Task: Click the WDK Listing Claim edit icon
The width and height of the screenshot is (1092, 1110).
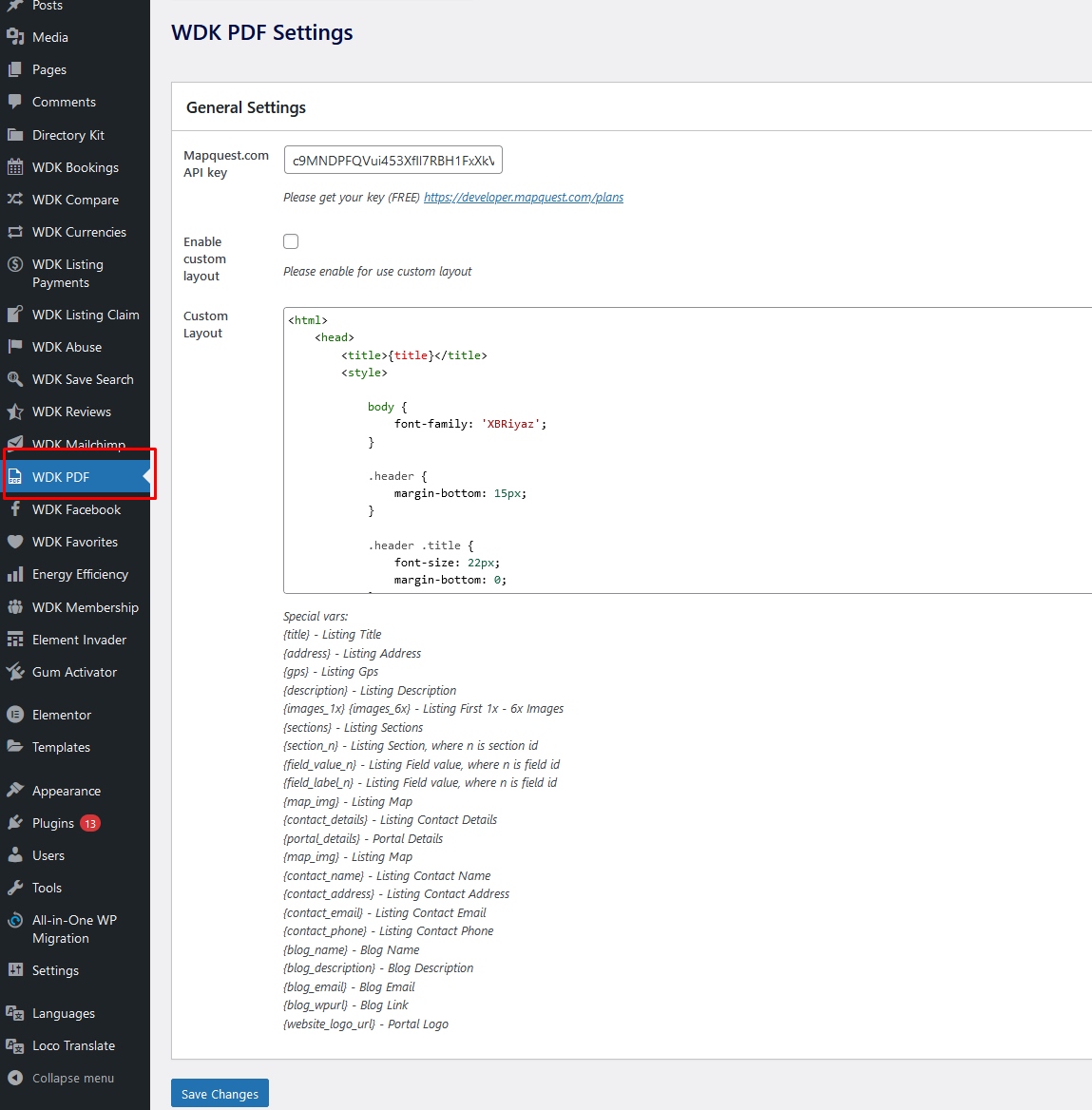Action: click(15, 315)
